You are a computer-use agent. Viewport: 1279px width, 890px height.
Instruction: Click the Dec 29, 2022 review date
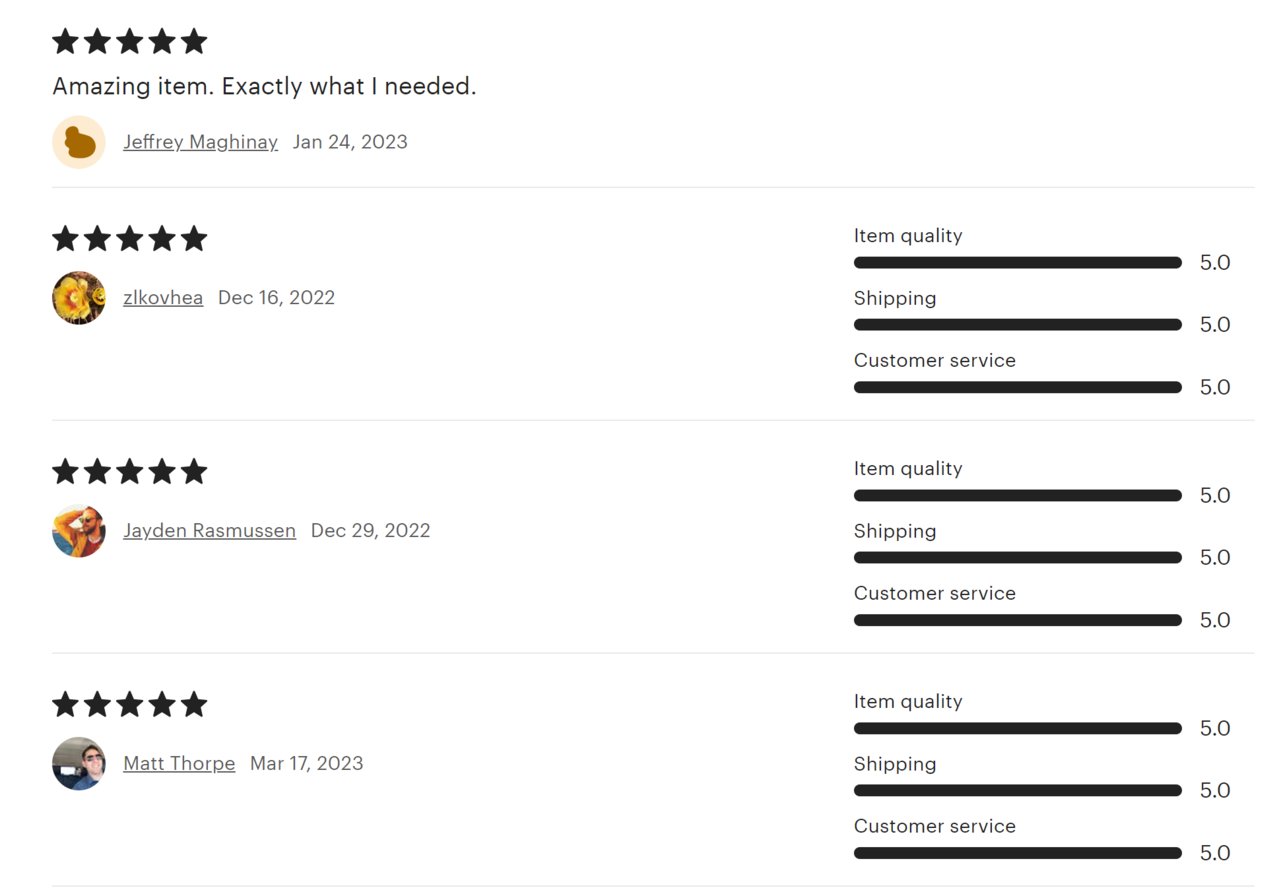pyautogui.click(x=370, y=531)
